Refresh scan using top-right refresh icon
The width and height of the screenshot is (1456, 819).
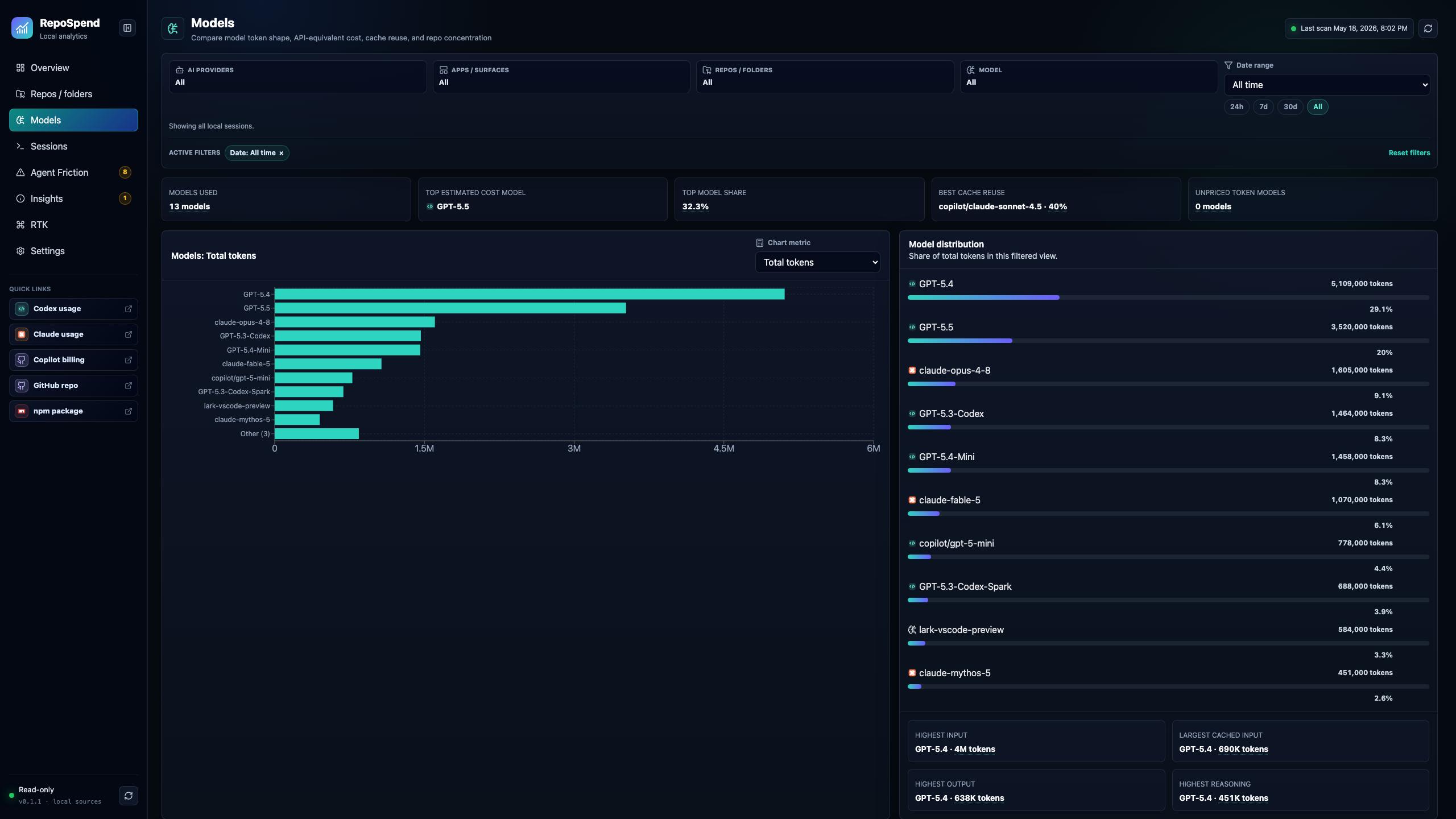[1428, 28]
